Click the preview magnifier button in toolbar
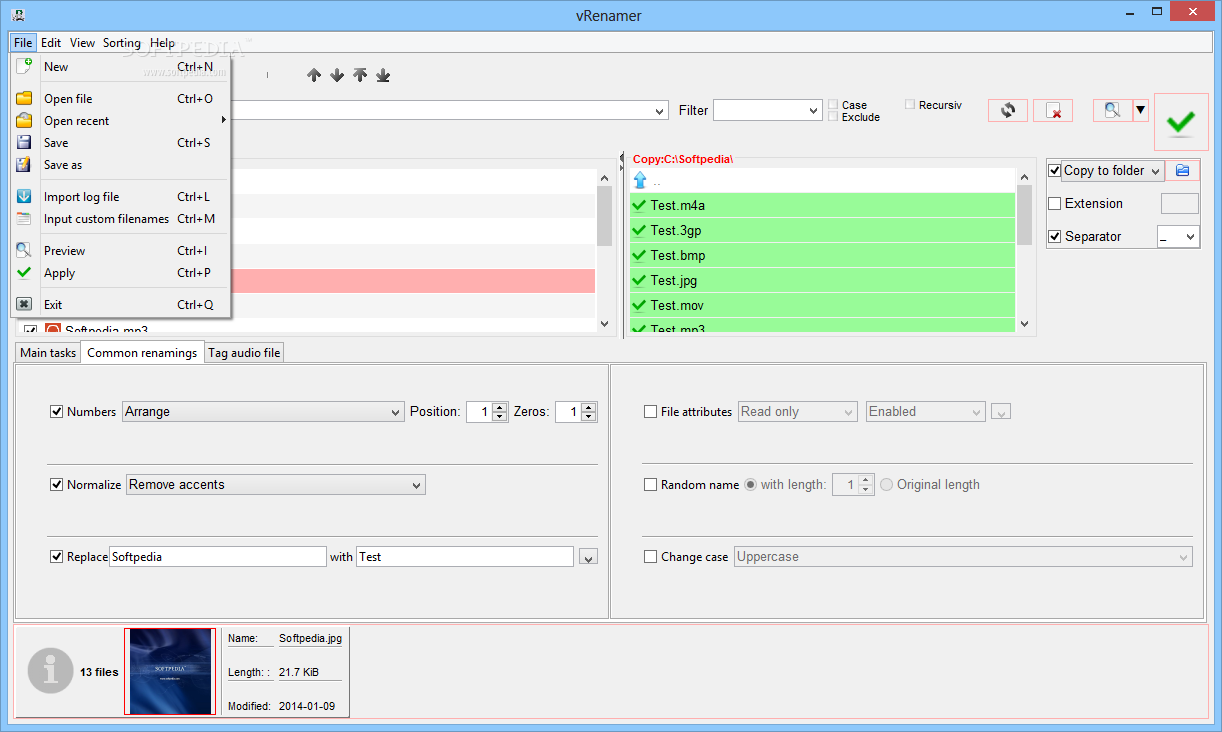This screenshot has width=1222, height=732. pyautogui.click(x=1112, y=110)
